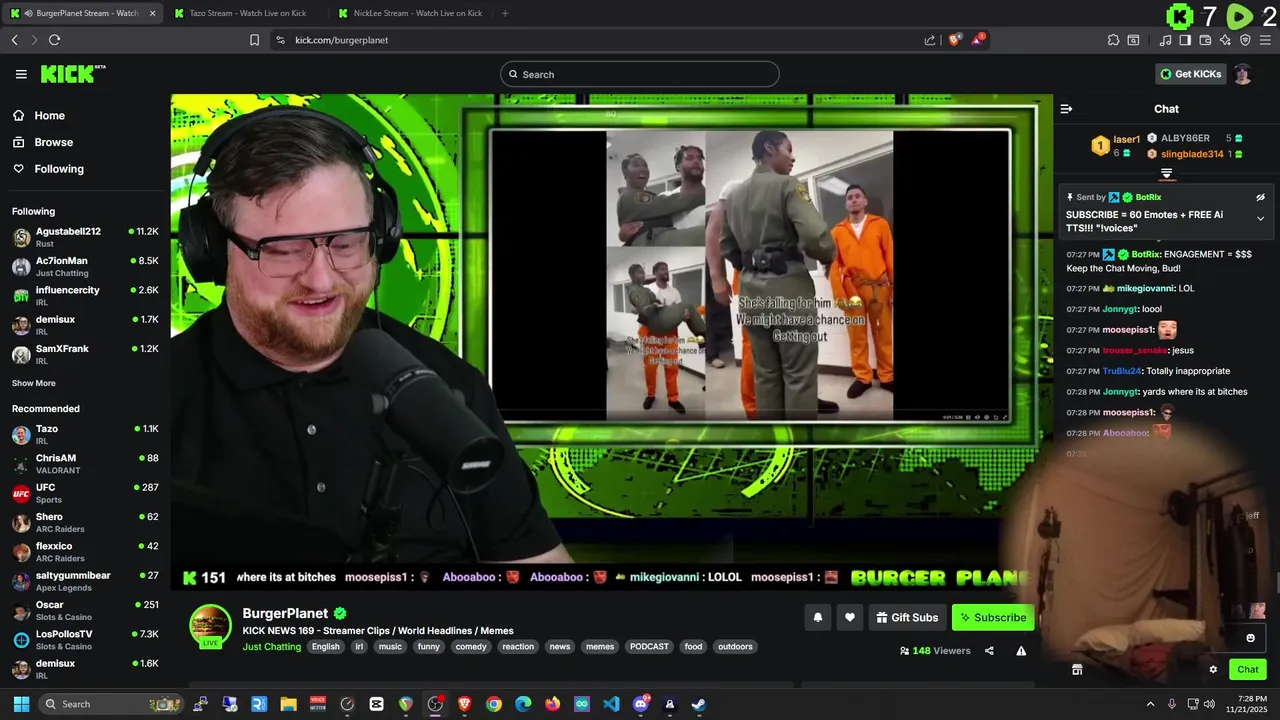Viewport: 1280px width, 720px height.
Task: Go back in browser history
Action: [14, 40]
